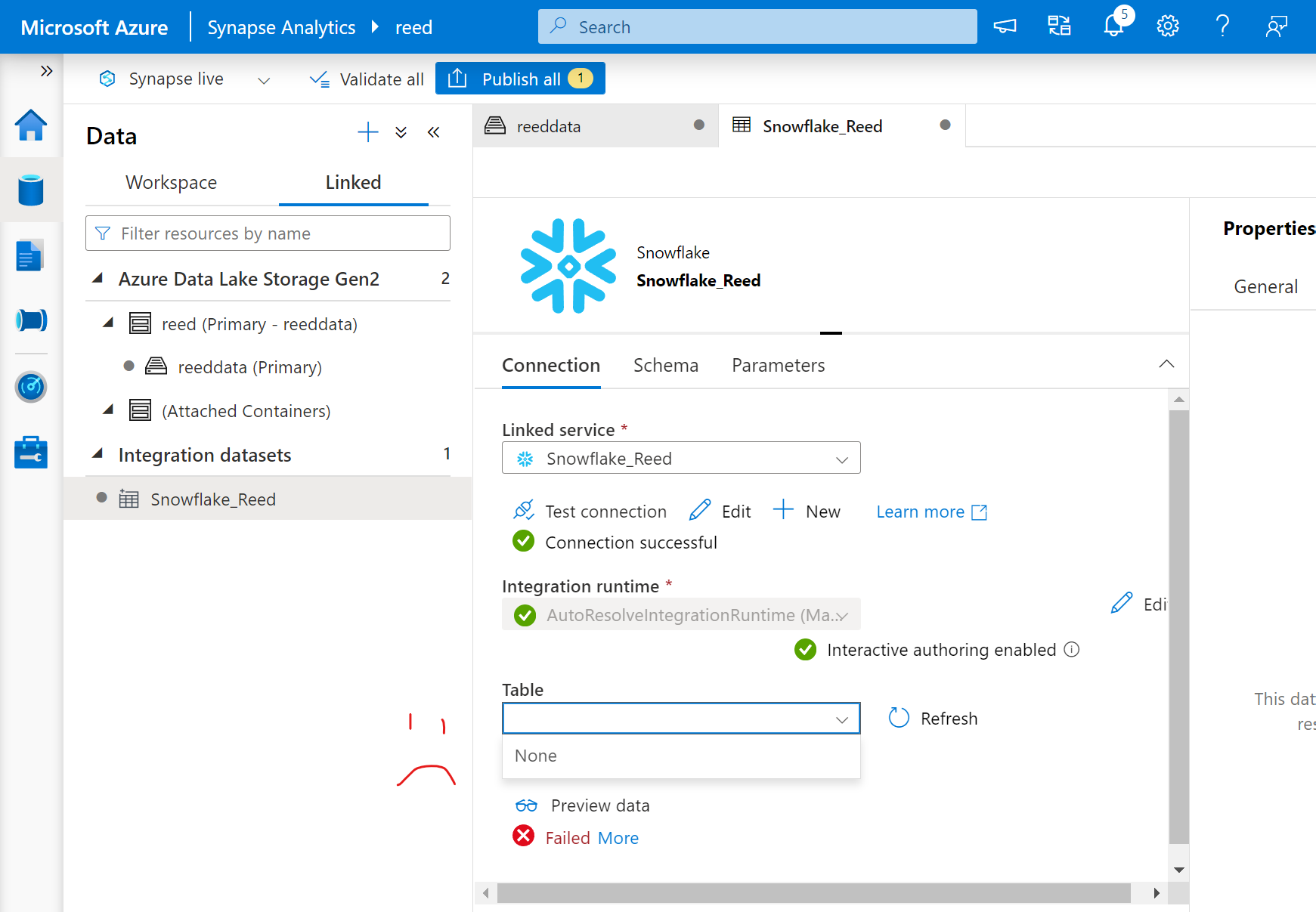Open the Home hub
Screen dimensions: 1316x912
point(30,127)
